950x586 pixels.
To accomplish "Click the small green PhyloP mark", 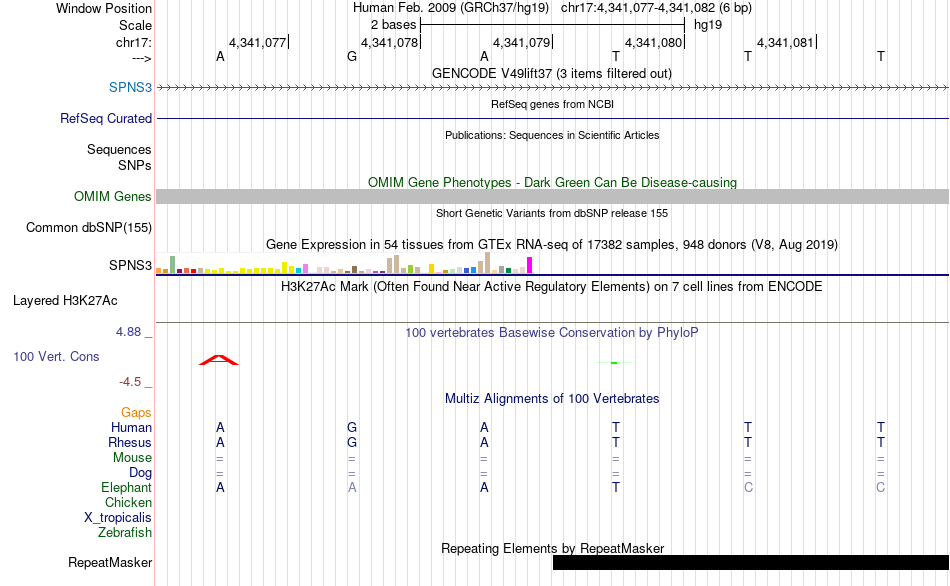I will tap(614, 362).
